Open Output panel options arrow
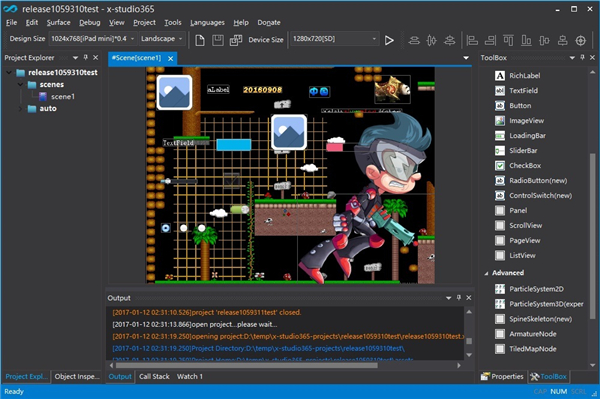 (x=448, y=298)
